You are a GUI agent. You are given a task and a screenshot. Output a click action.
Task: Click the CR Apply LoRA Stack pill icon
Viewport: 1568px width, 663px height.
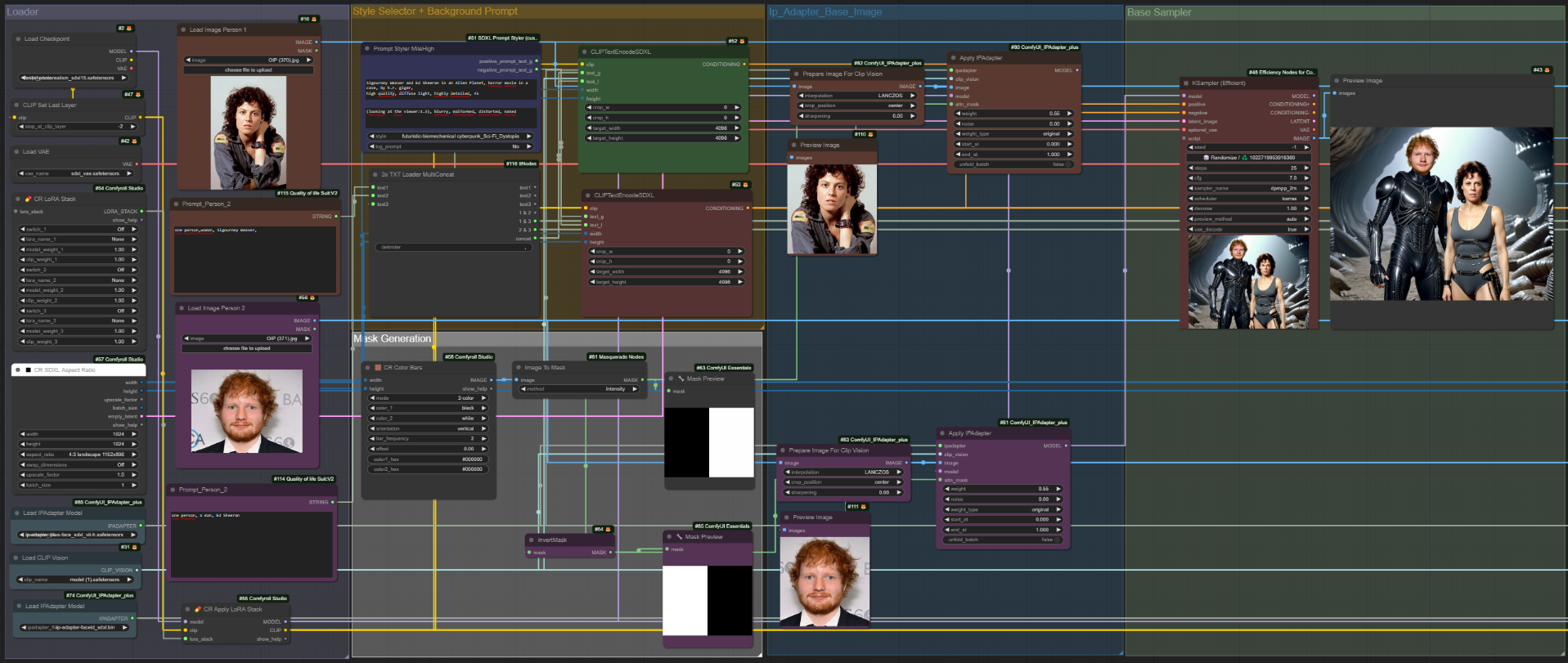click(x=197, y=609)
